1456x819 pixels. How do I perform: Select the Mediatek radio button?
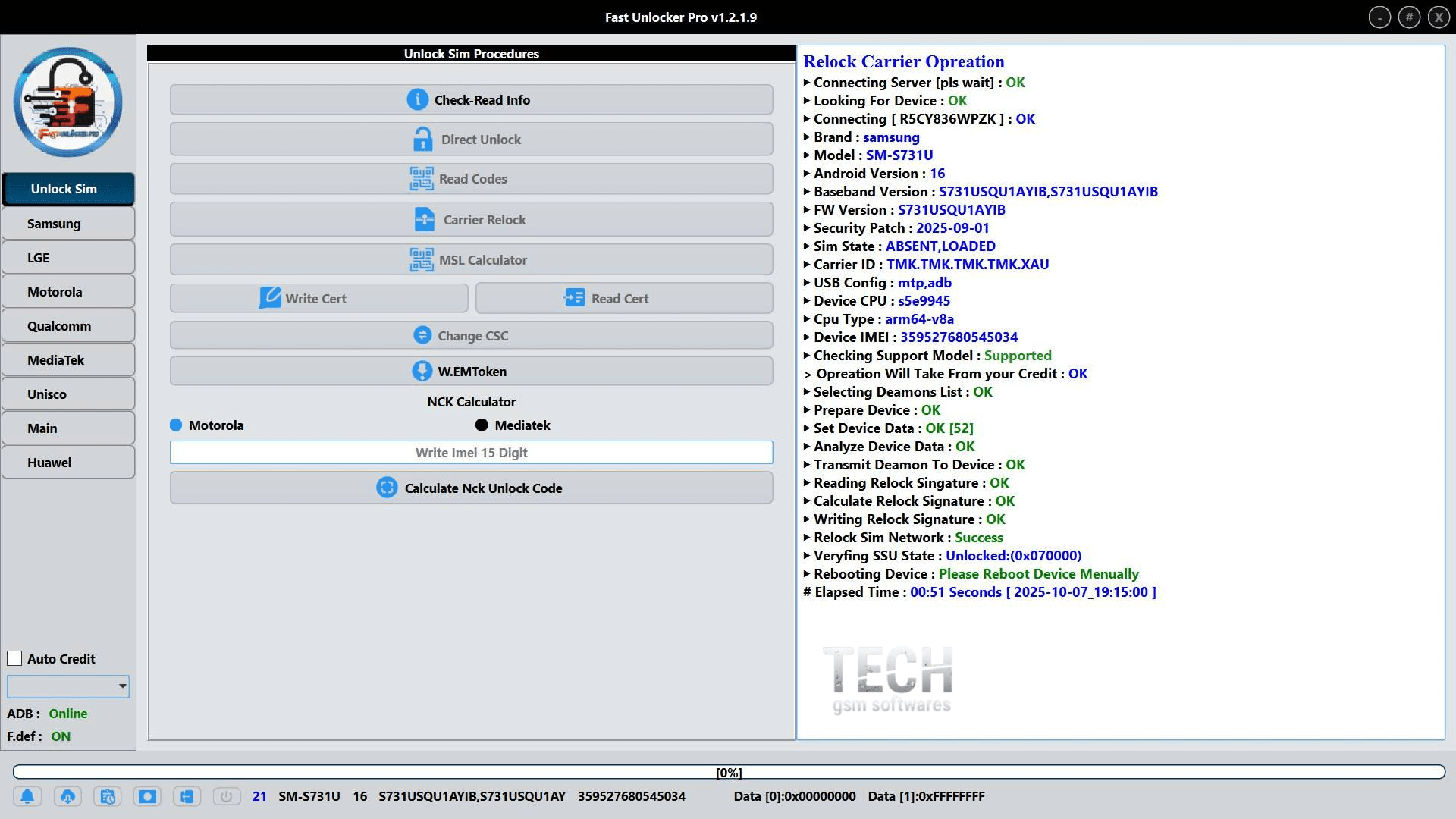(x=482, y=425)
